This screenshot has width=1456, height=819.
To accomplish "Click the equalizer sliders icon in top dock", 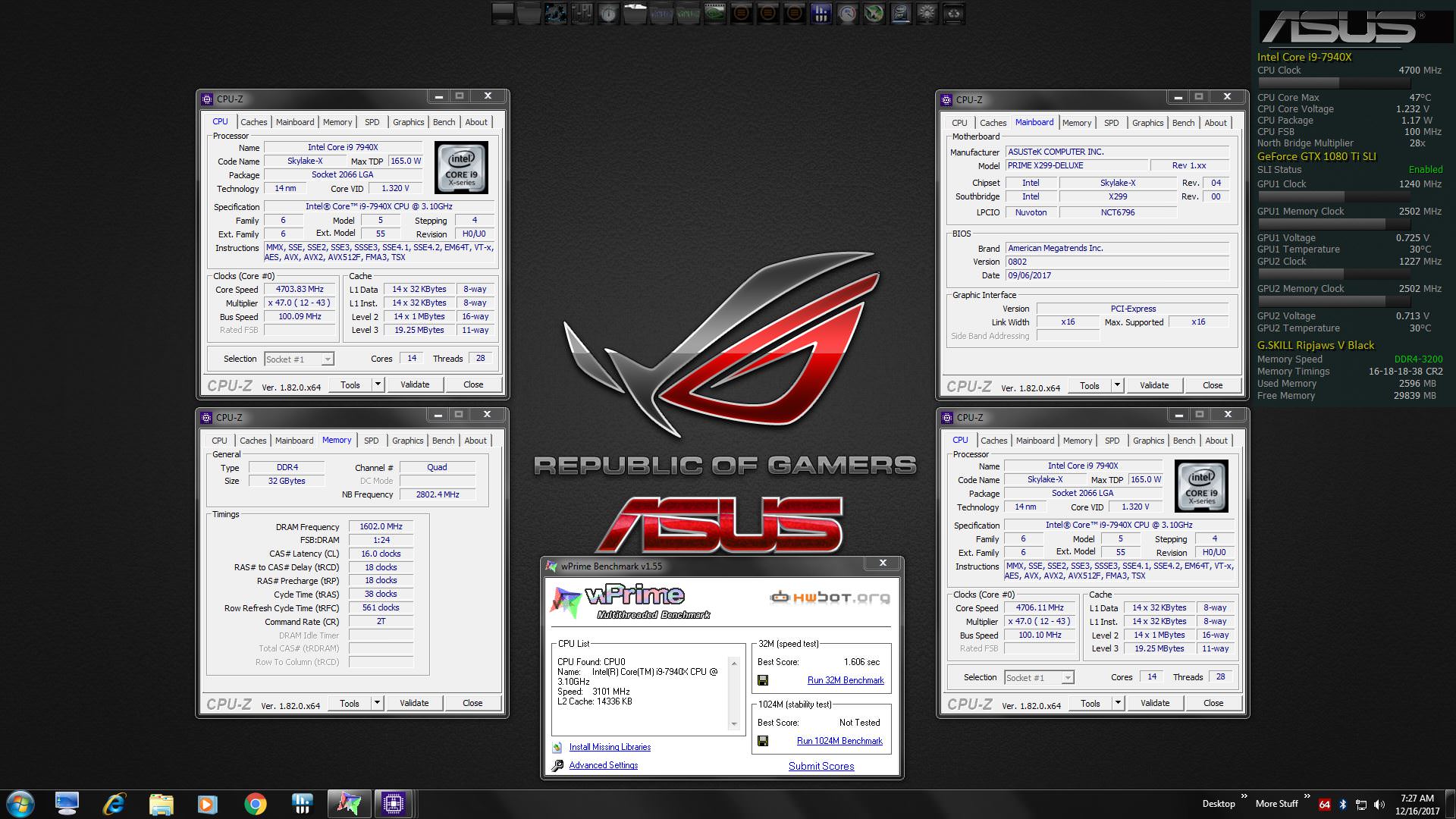I will coord(582,13).
